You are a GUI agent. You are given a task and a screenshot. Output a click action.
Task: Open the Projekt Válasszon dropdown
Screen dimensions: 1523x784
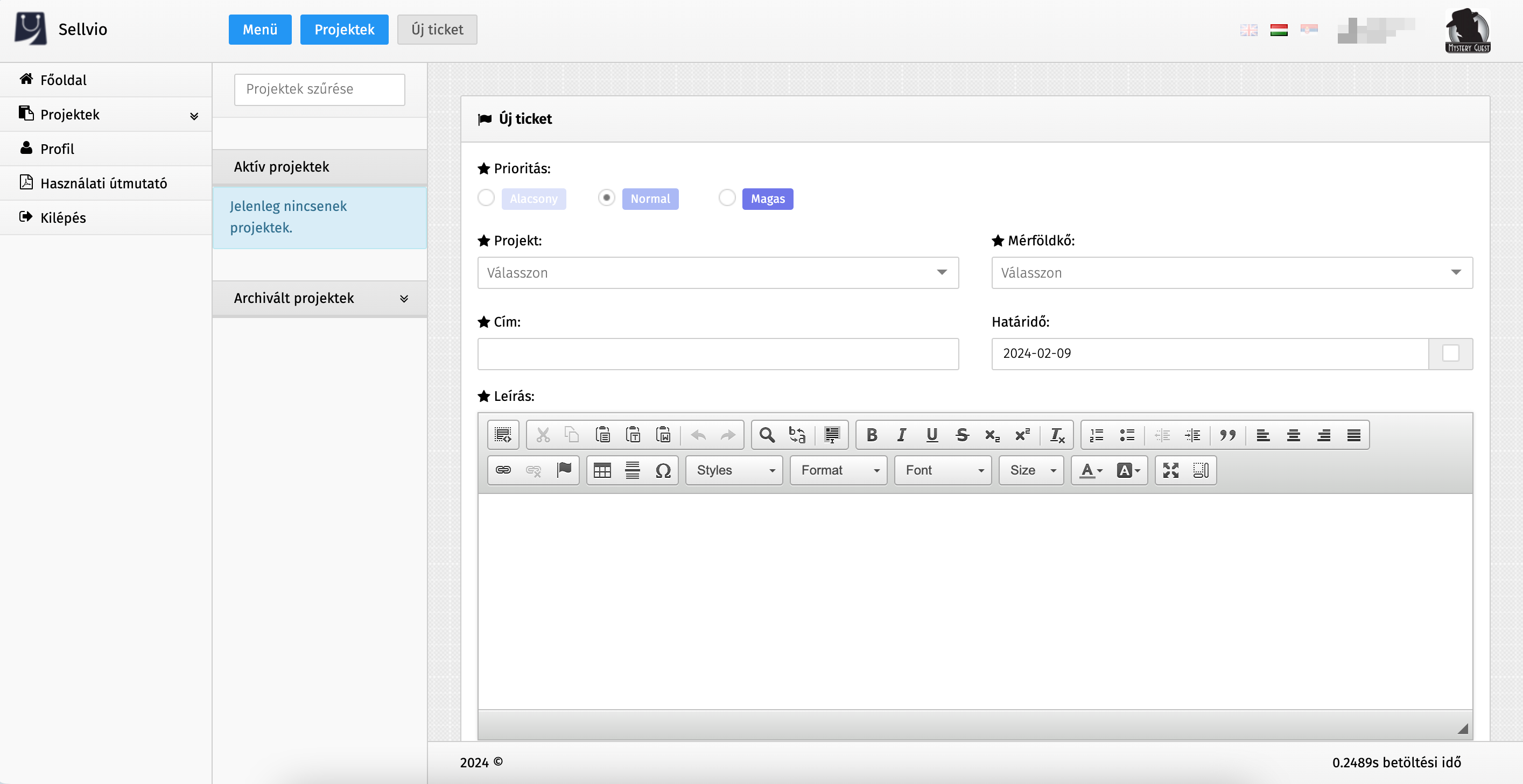[718, 273]
